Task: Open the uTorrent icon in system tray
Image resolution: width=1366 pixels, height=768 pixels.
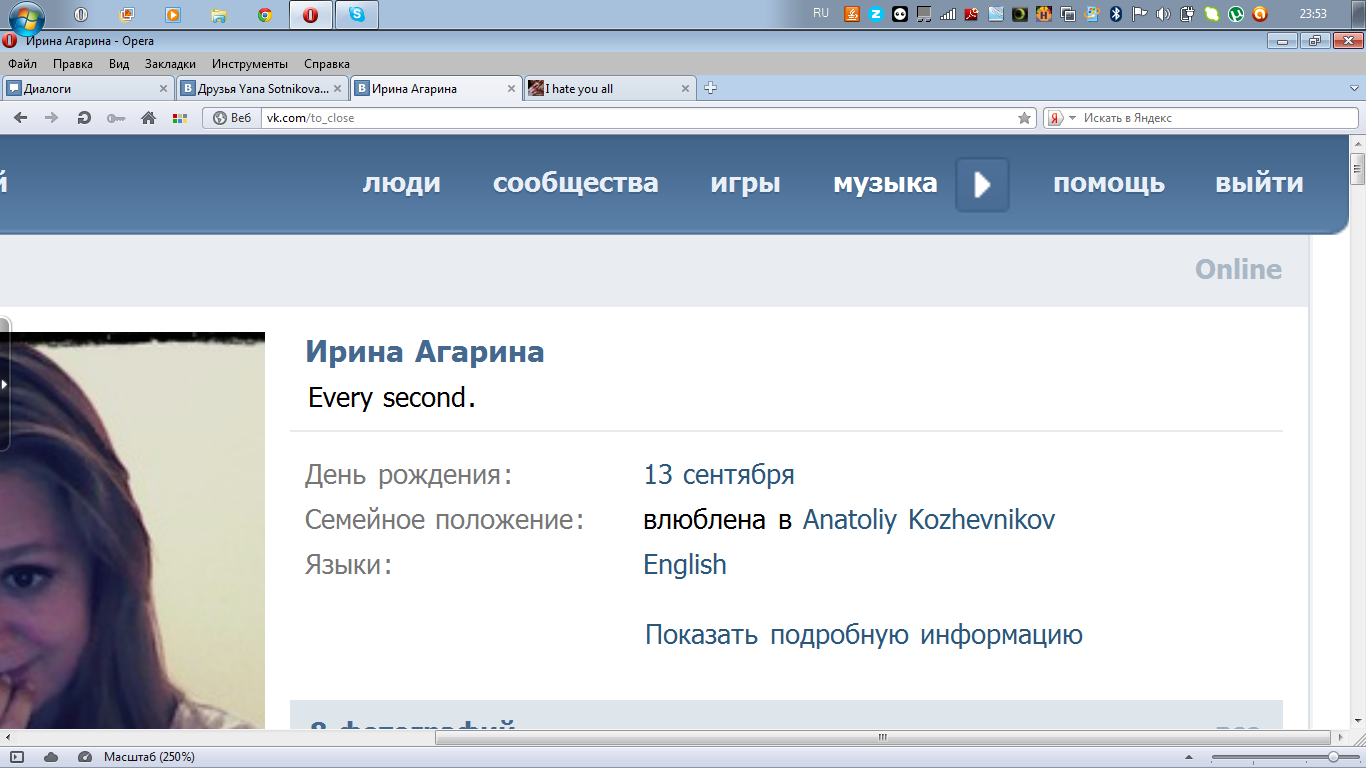Action: (x=1236, y=14)
